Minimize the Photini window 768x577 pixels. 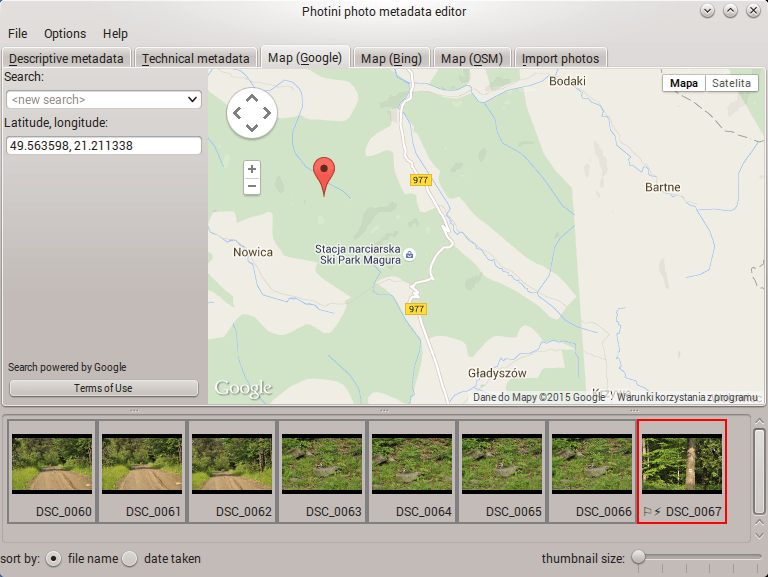coord(707,10)
